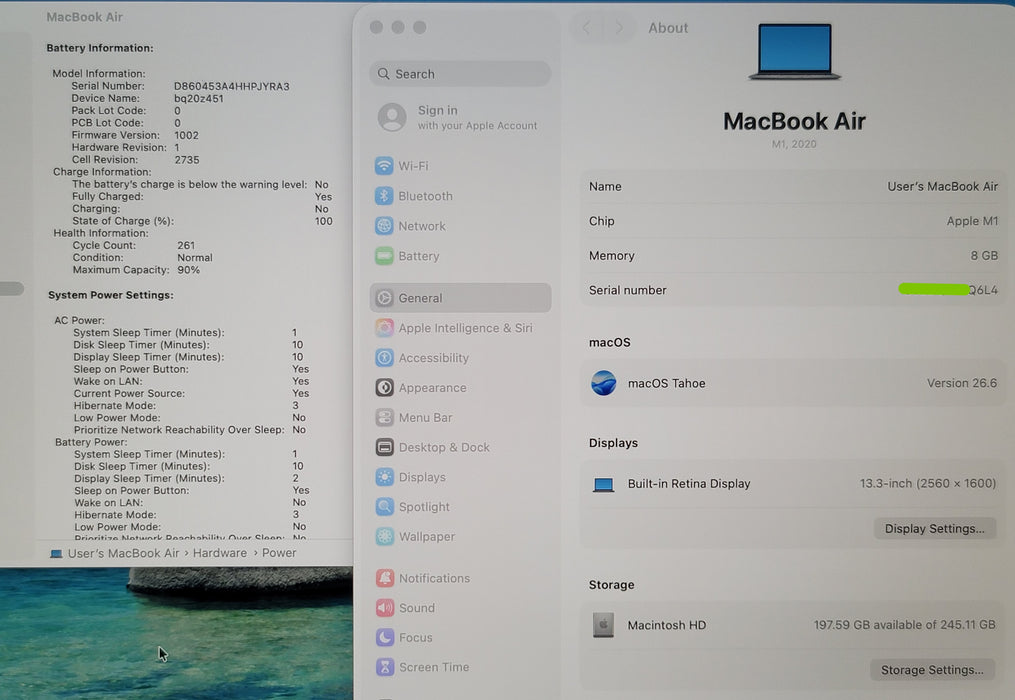Viewport: 1015px width, 700px height.
Task: Open Menu Bar settings icon
Action: pyautogui.click(x=385, y=417)
